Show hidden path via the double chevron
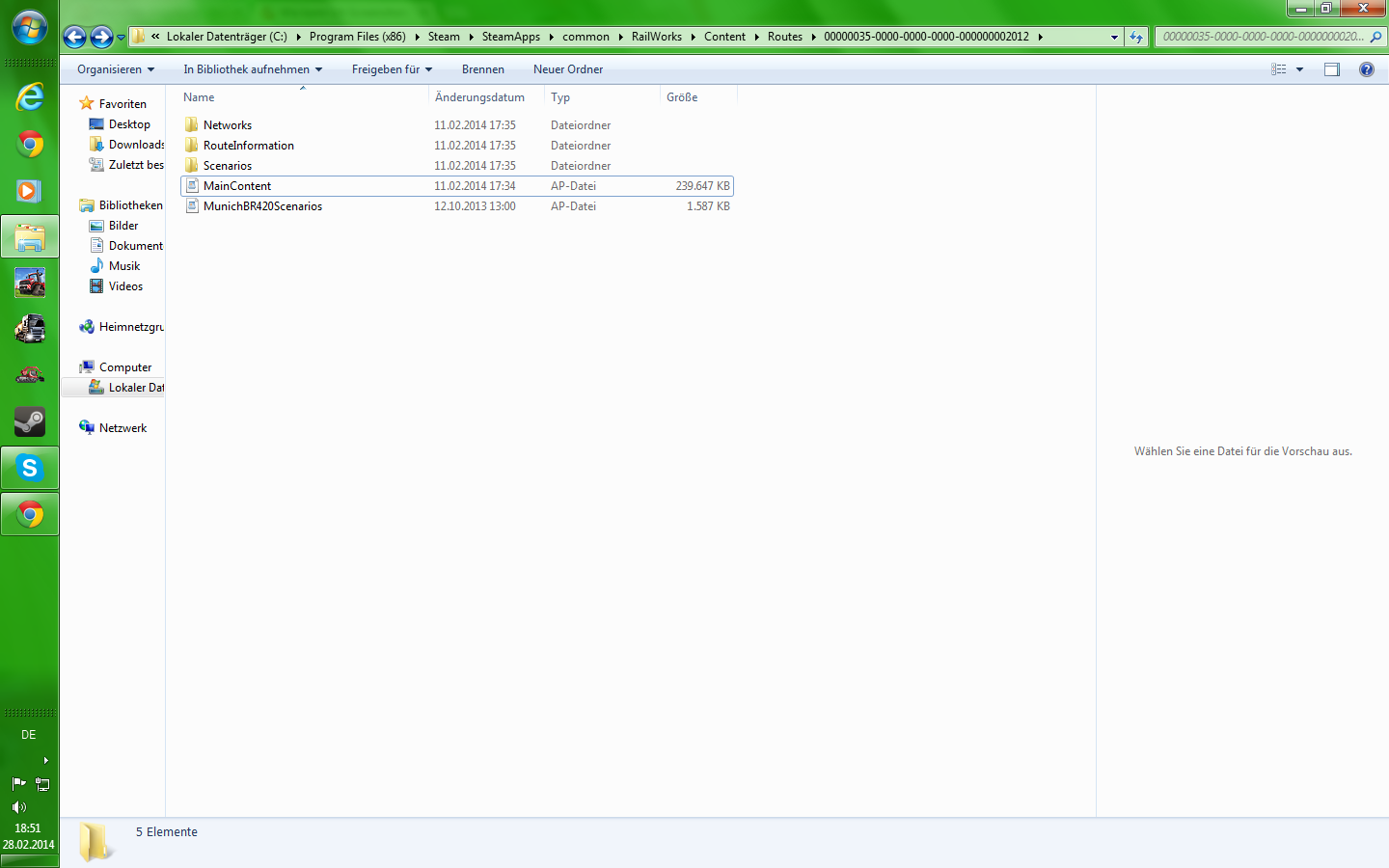The width and height of the screenshot is (1389, 868). pos(155,37)
